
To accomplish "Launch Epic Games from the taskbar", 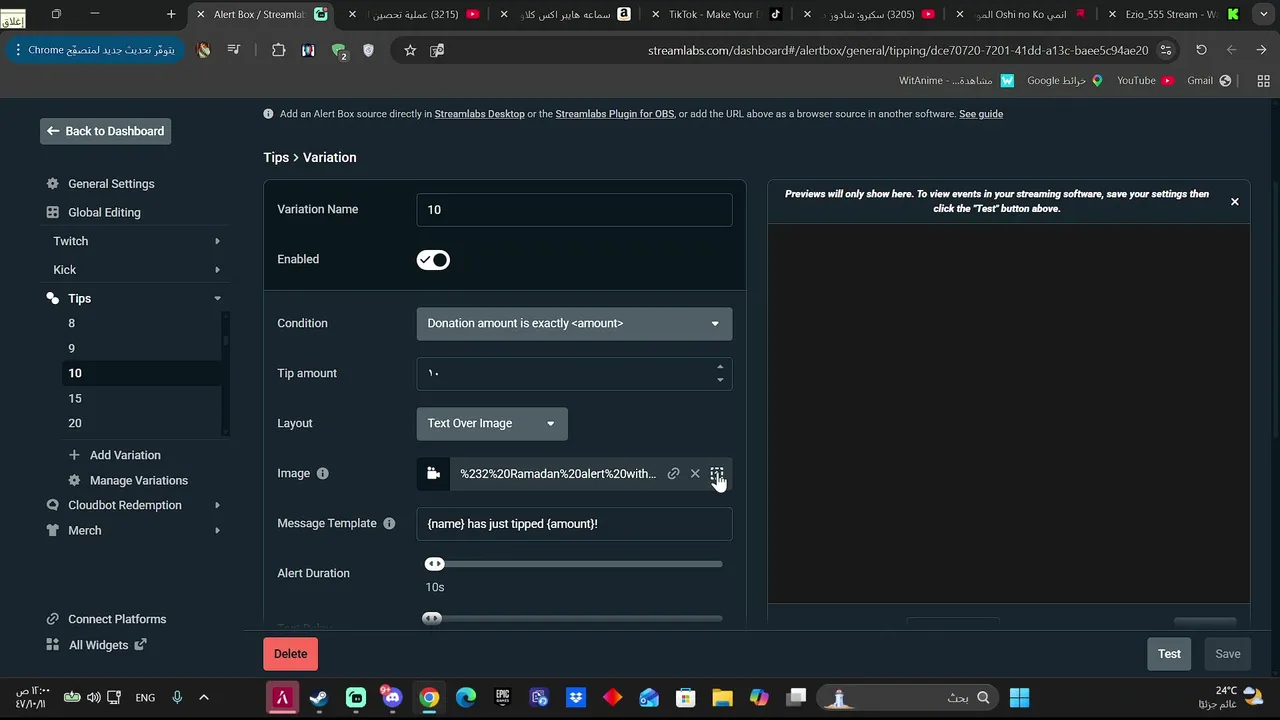I will [503, 697].
